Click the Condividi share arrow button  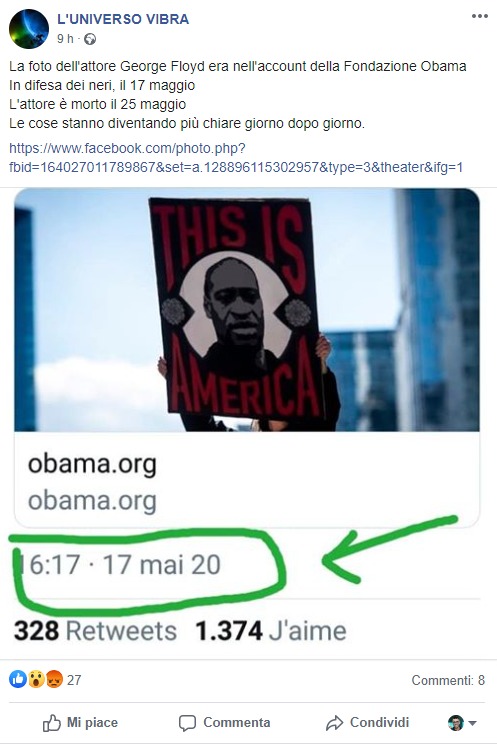pos(367,723)
